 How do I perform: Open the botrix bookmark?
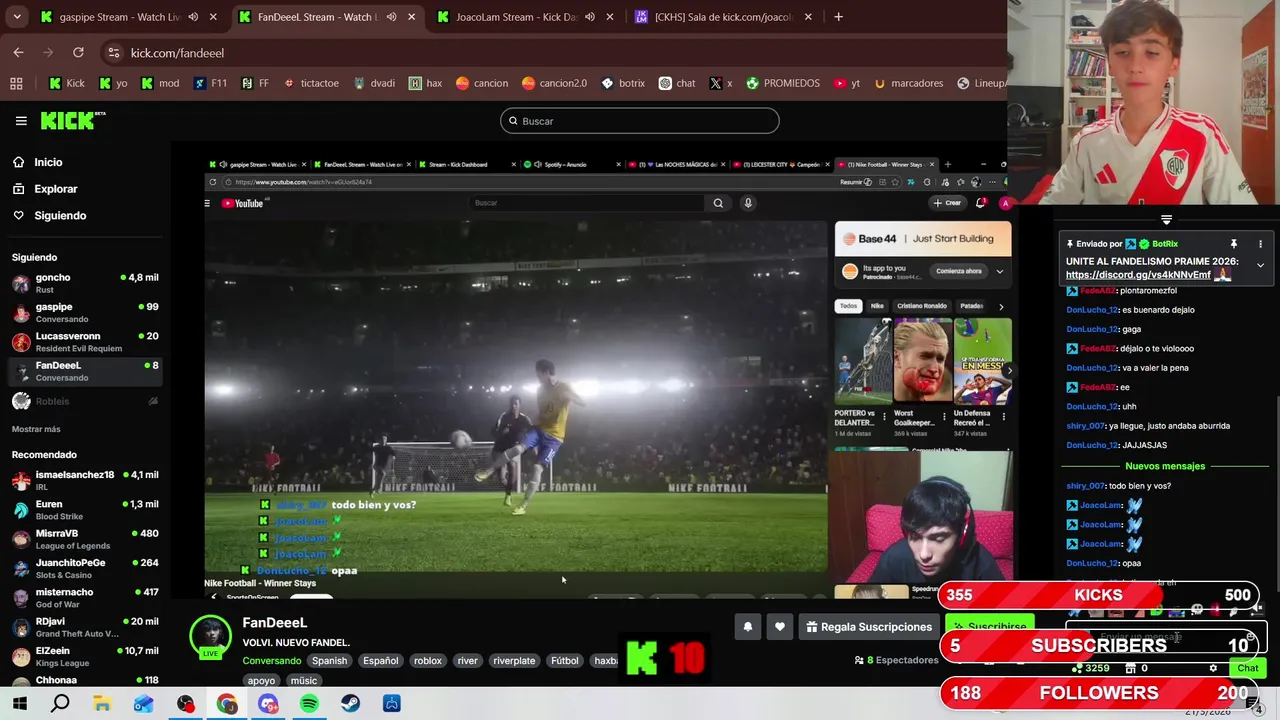tap(622, 83)
